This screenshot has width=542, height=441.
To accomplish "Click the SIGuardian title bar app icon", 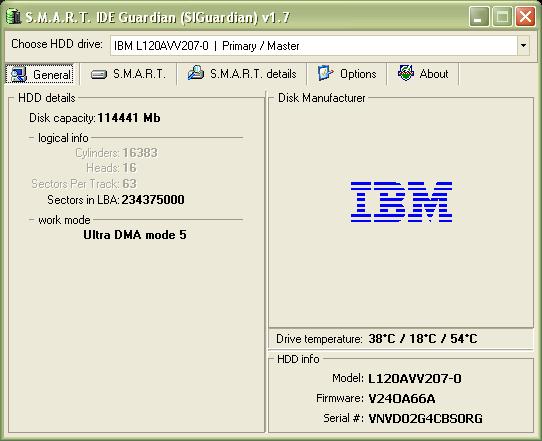I will [x=13, y=17].
